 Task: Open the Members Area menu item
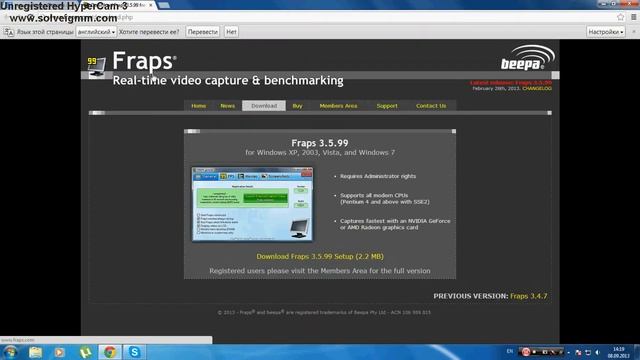(x=338, y=106)
